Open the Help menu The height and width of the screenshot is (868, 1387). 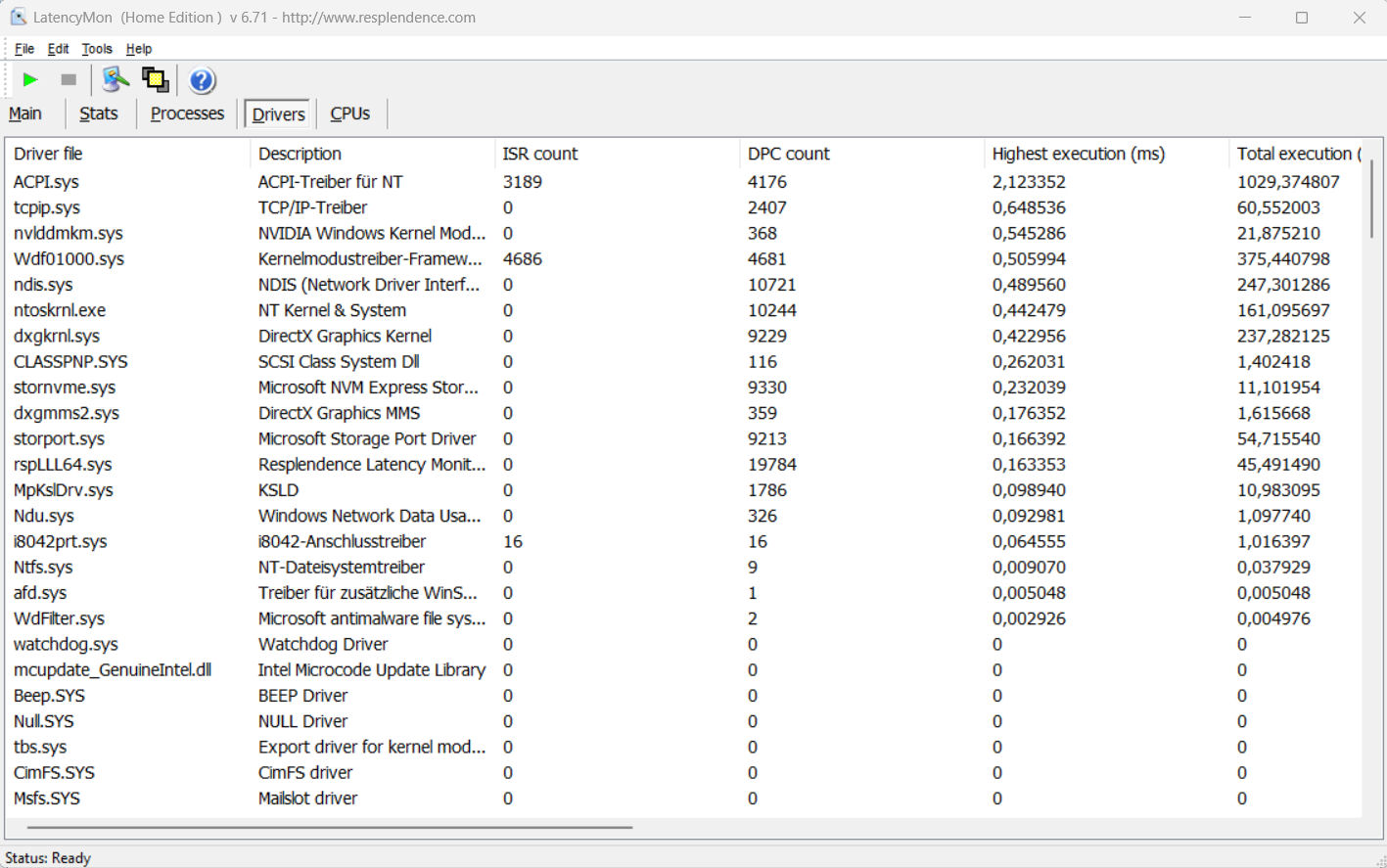139,49
